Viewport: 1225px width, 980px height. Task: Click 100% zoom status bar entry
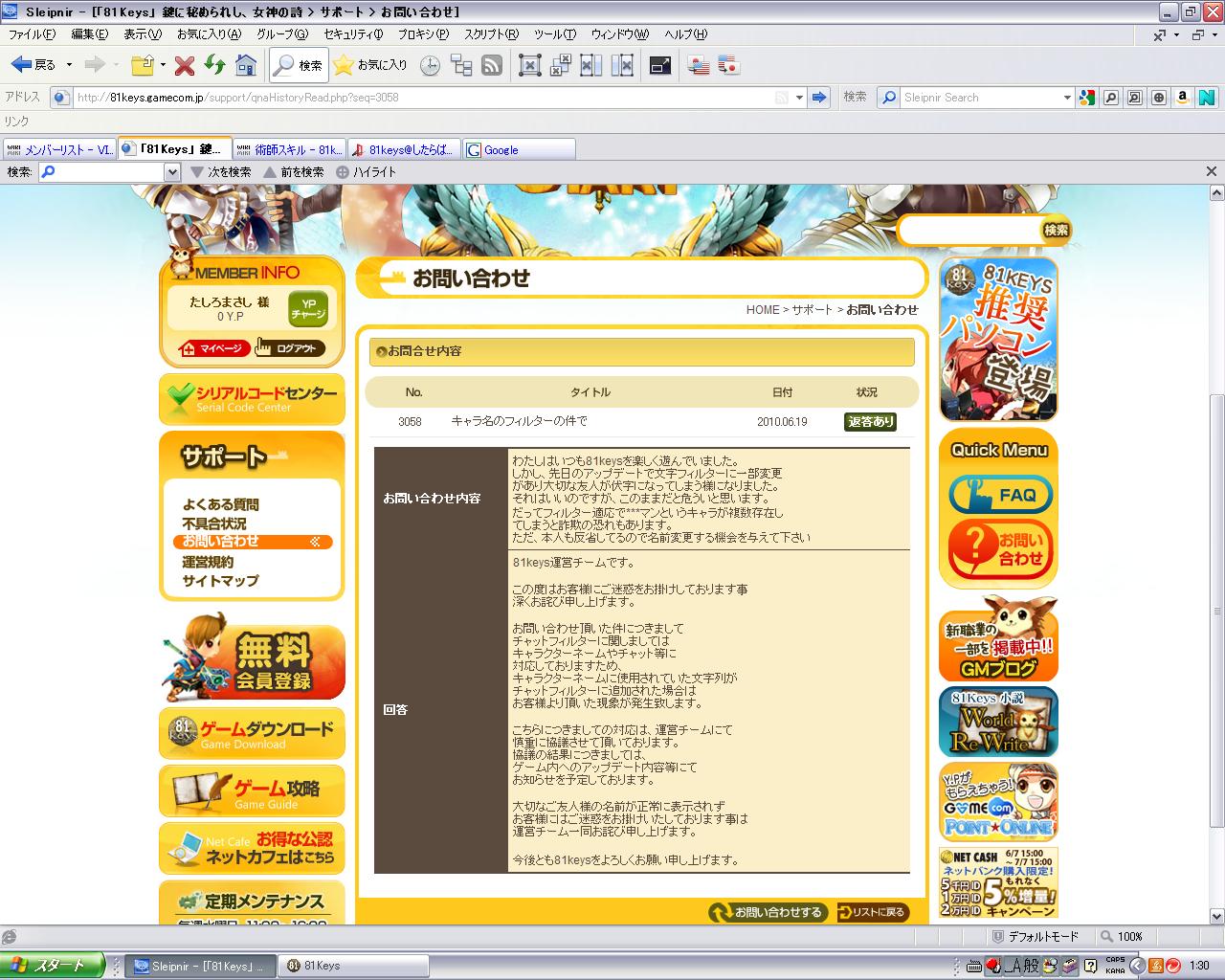(x=1122, y=936)
